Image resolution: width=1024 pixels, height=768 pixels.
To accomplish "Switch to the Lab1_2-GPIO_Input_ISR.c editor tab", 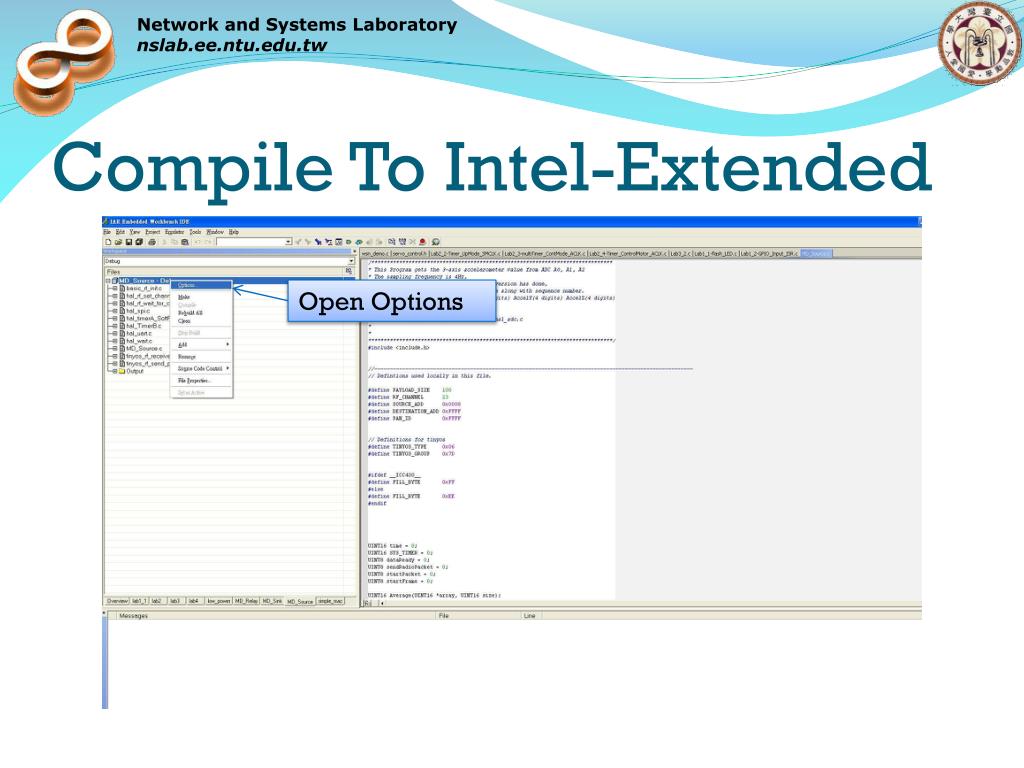I will [x=767, y=253].
